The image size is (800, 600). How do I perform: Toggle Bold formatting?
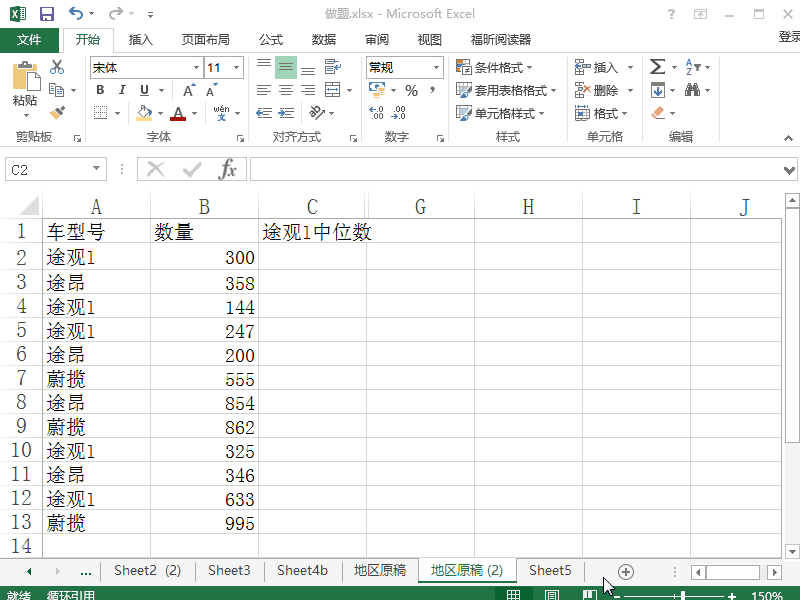click(101, 90)
